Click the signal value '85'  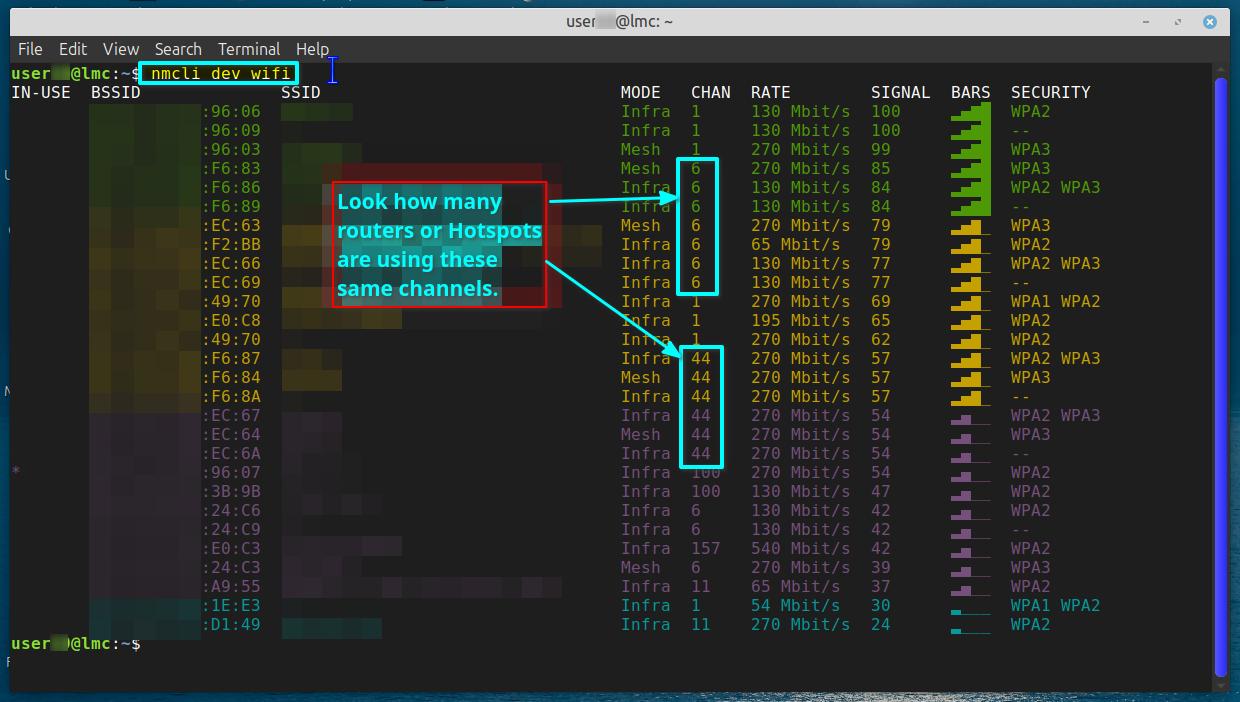click(x=881, y=168)
